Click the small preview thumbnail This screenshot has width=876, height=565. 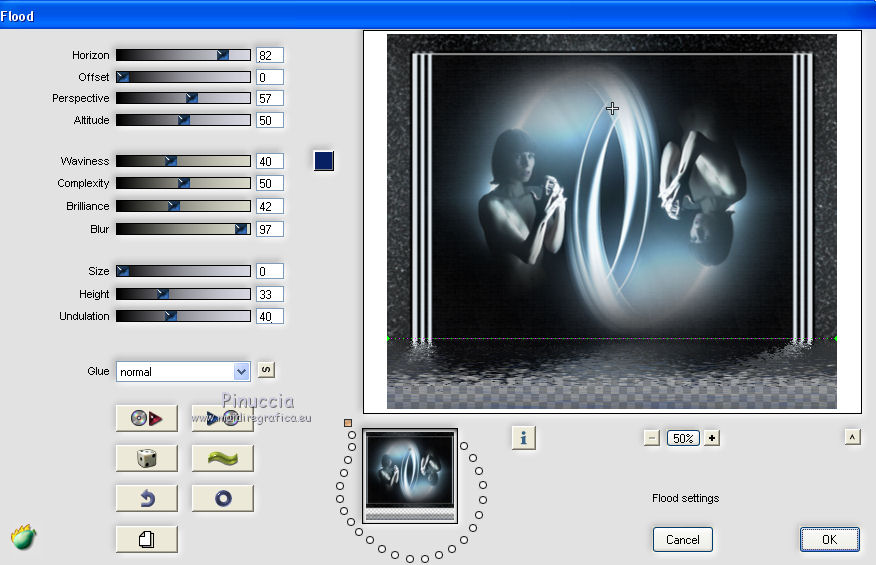[410, 476]
